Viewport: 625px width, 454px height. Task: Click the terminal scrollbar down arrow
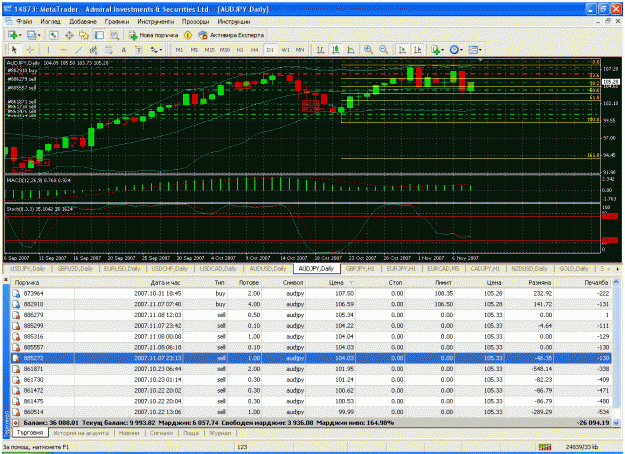(616, 423)
